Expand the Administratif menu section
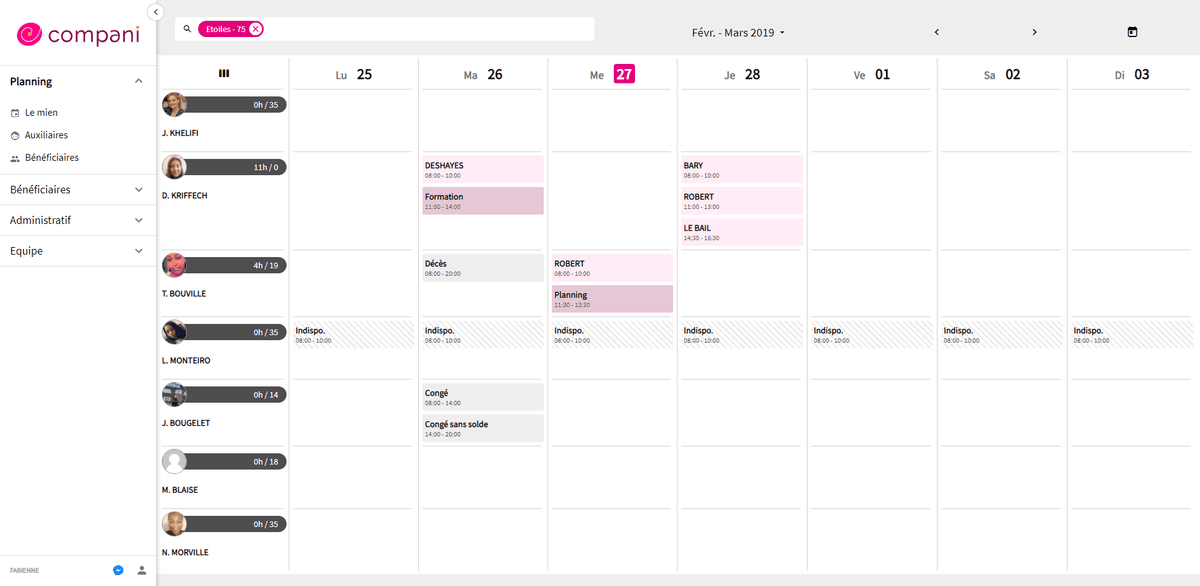This screenshot has width=1200, height=586. pyautogui.click(x=138, y=220)
